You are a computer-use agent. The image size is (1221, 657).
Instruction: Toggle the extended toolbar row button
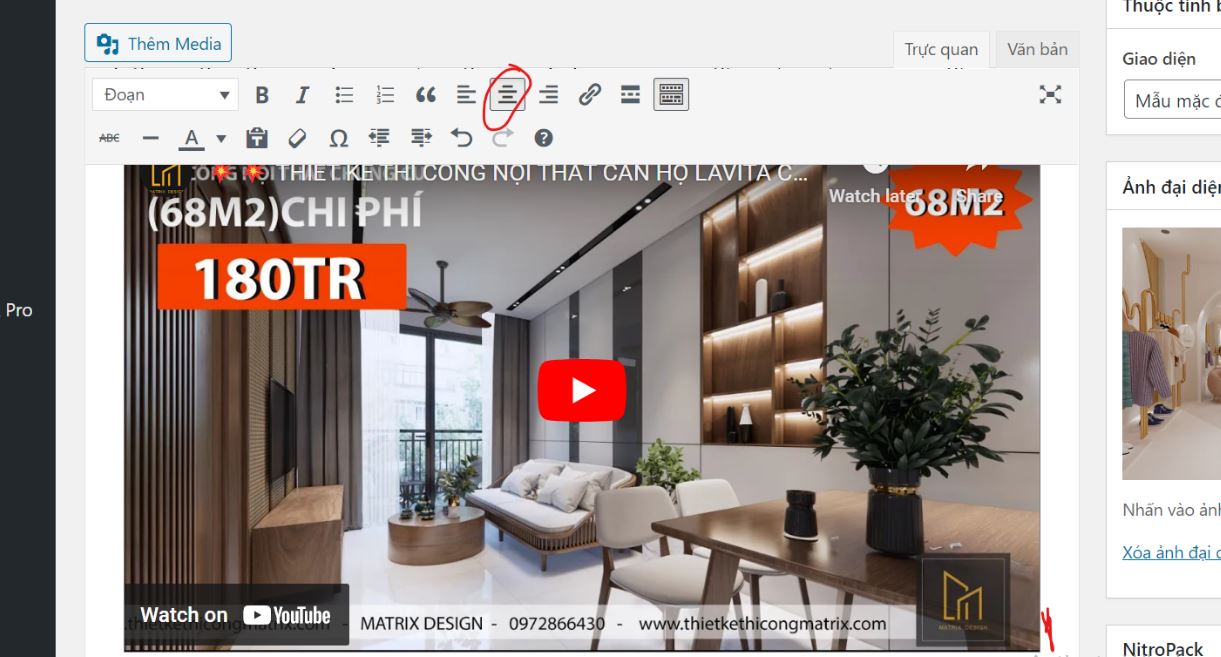pos(671,95)
